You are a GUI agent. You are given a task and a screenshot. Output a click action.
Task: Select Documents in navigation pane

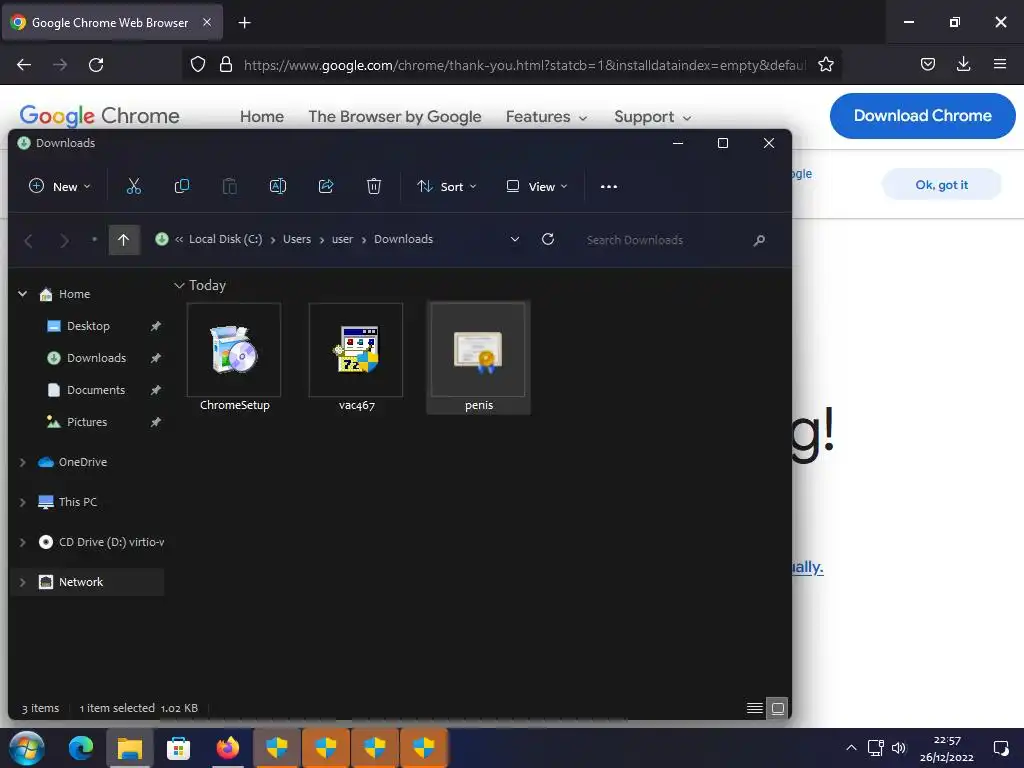coord(96,390)
